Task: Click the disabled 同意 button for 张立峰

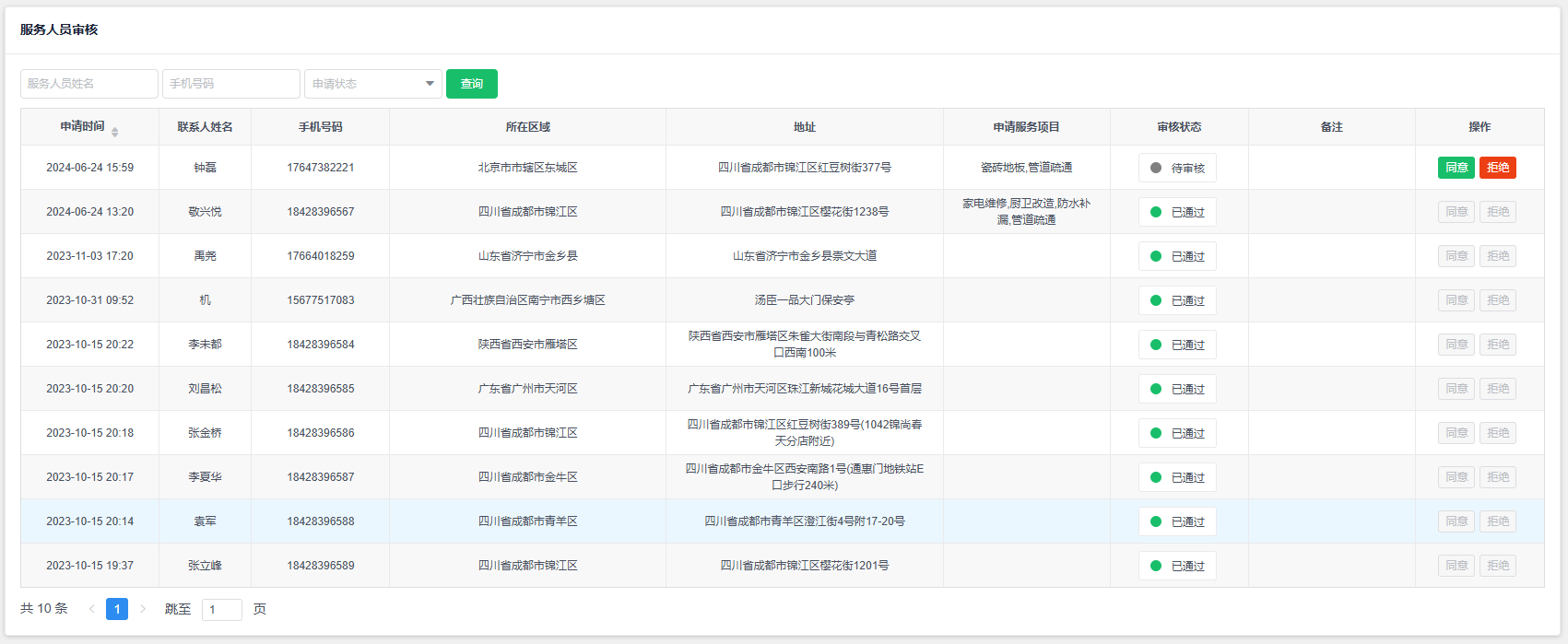Action: [1456, 566]
